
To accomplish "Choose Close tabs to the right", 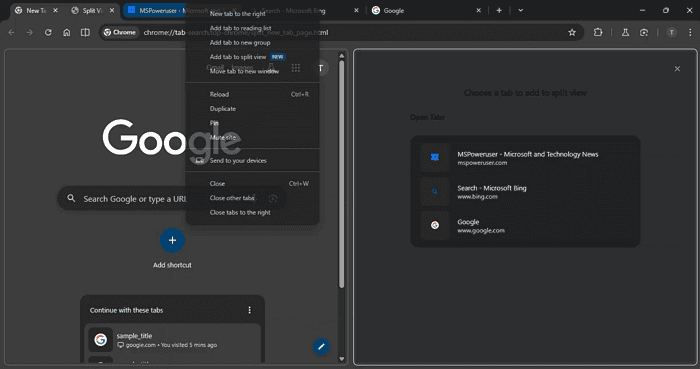I will 252,212.
